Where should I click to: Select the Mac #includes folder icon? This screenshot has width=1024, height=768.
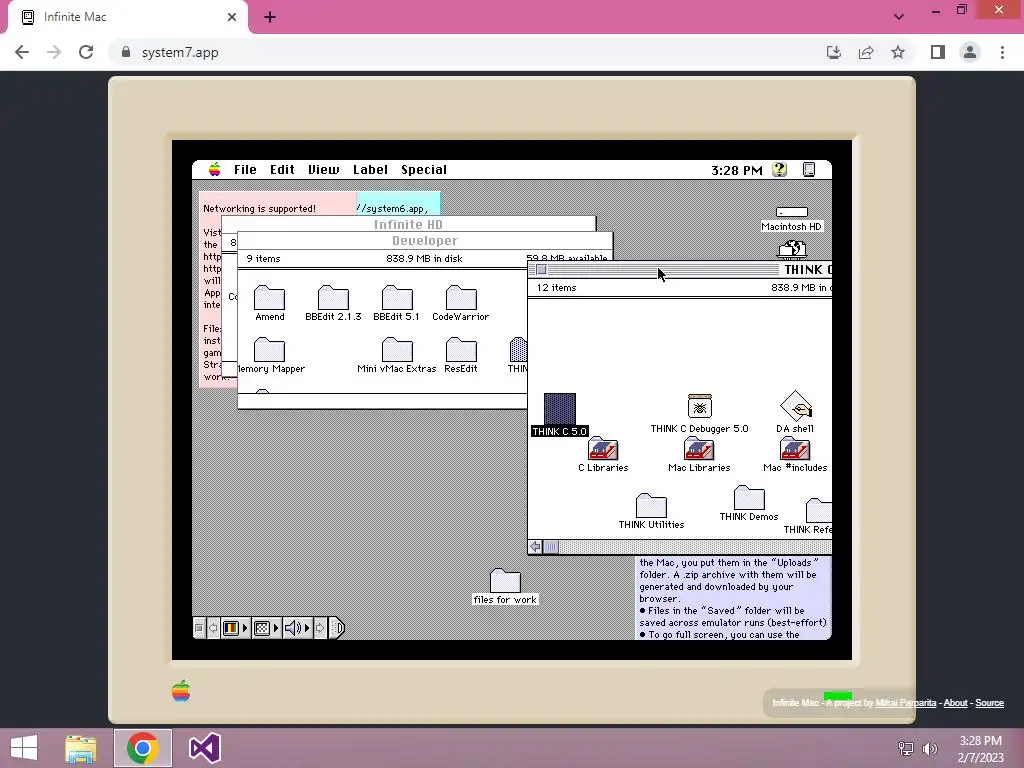click(x=795, y=449)
